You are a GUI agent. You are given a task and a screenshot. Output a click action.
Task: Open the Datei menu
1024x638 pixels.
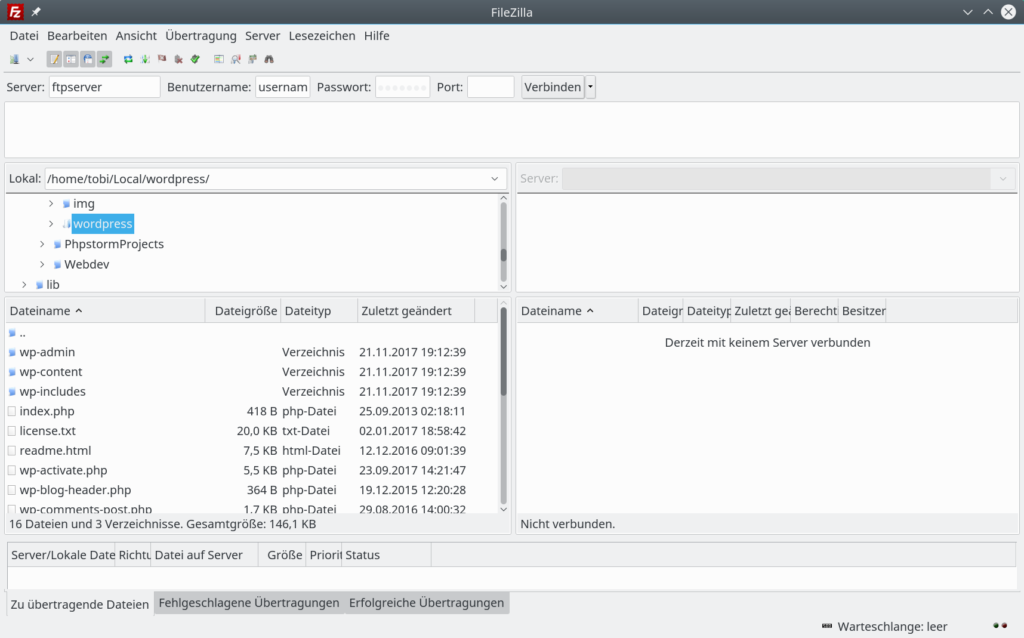(24, 36)
